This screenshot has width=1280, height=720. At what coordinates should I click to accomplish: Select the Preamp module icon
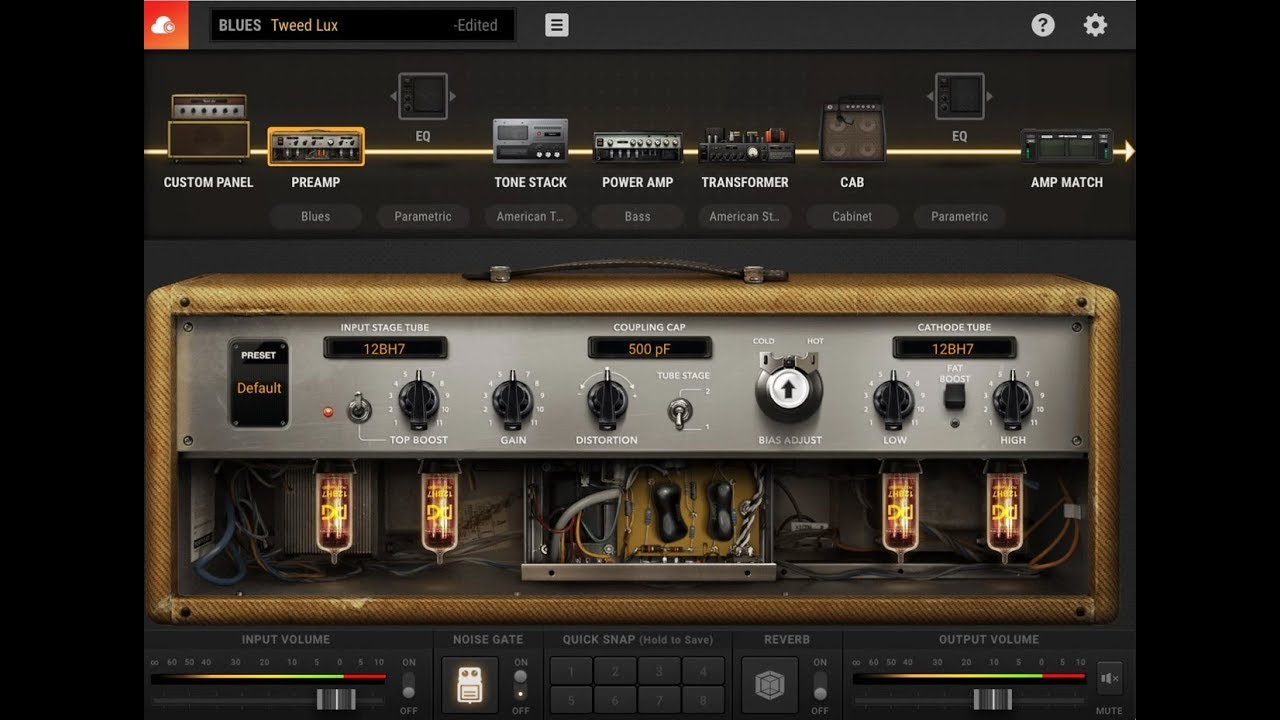(316, 147)
